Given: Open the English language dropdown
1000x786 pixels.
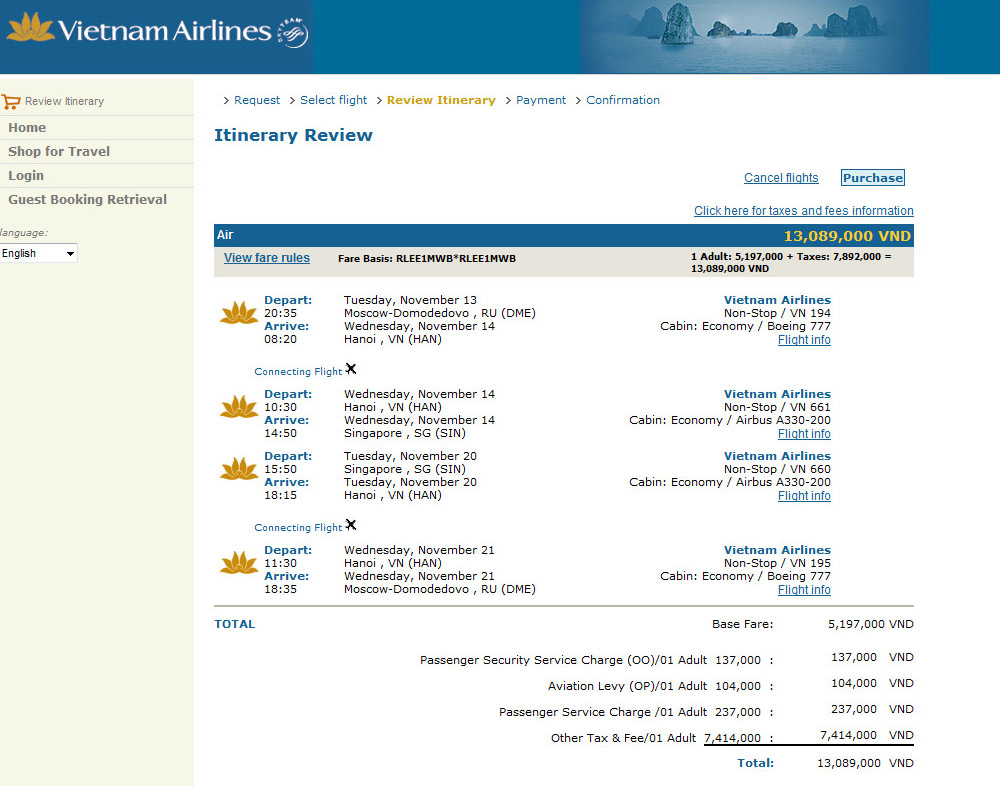Looking at the screenshot, I should tap(38, 253).
